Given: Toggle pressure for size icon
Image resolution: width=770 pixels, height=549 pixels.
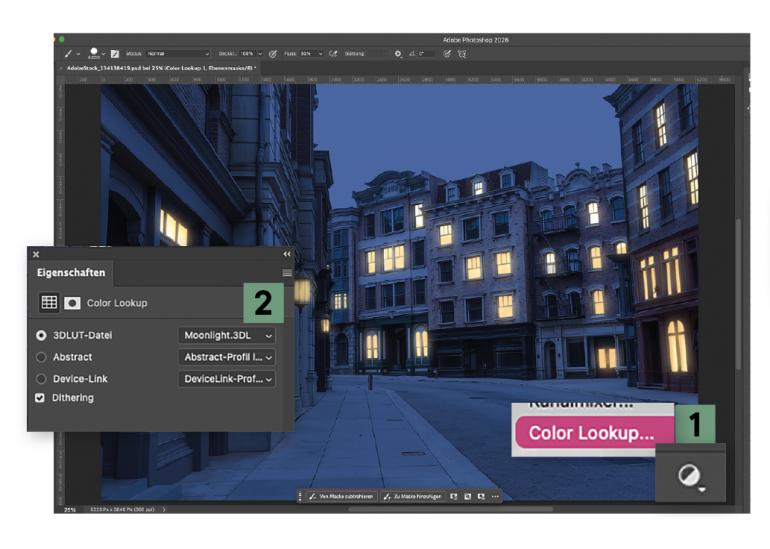Looking at the screenshot, I should (447, 54).
